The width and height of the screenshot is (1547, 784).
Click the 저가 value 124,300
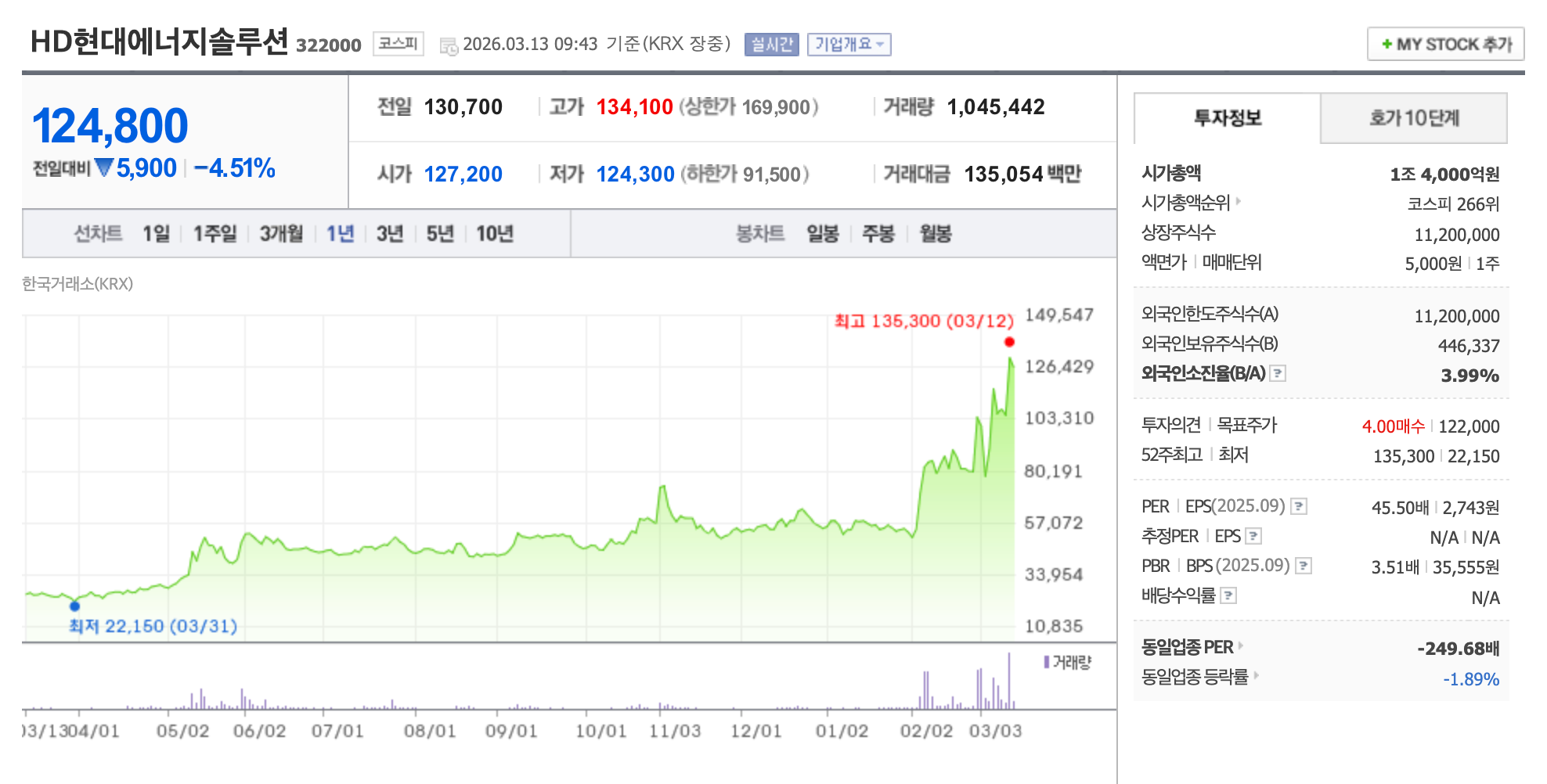[635, 174]
